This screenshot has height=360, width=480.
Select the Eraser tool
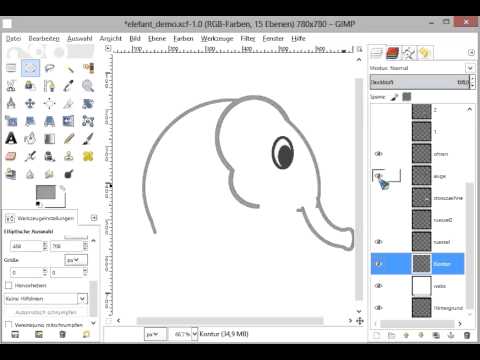11,156
